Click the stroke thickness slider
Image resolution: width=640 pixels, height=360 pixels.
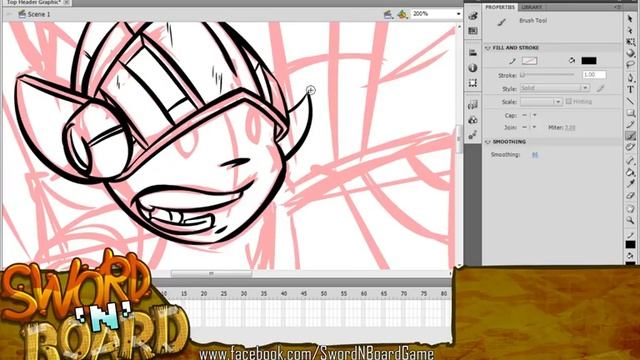click(547, 75)
